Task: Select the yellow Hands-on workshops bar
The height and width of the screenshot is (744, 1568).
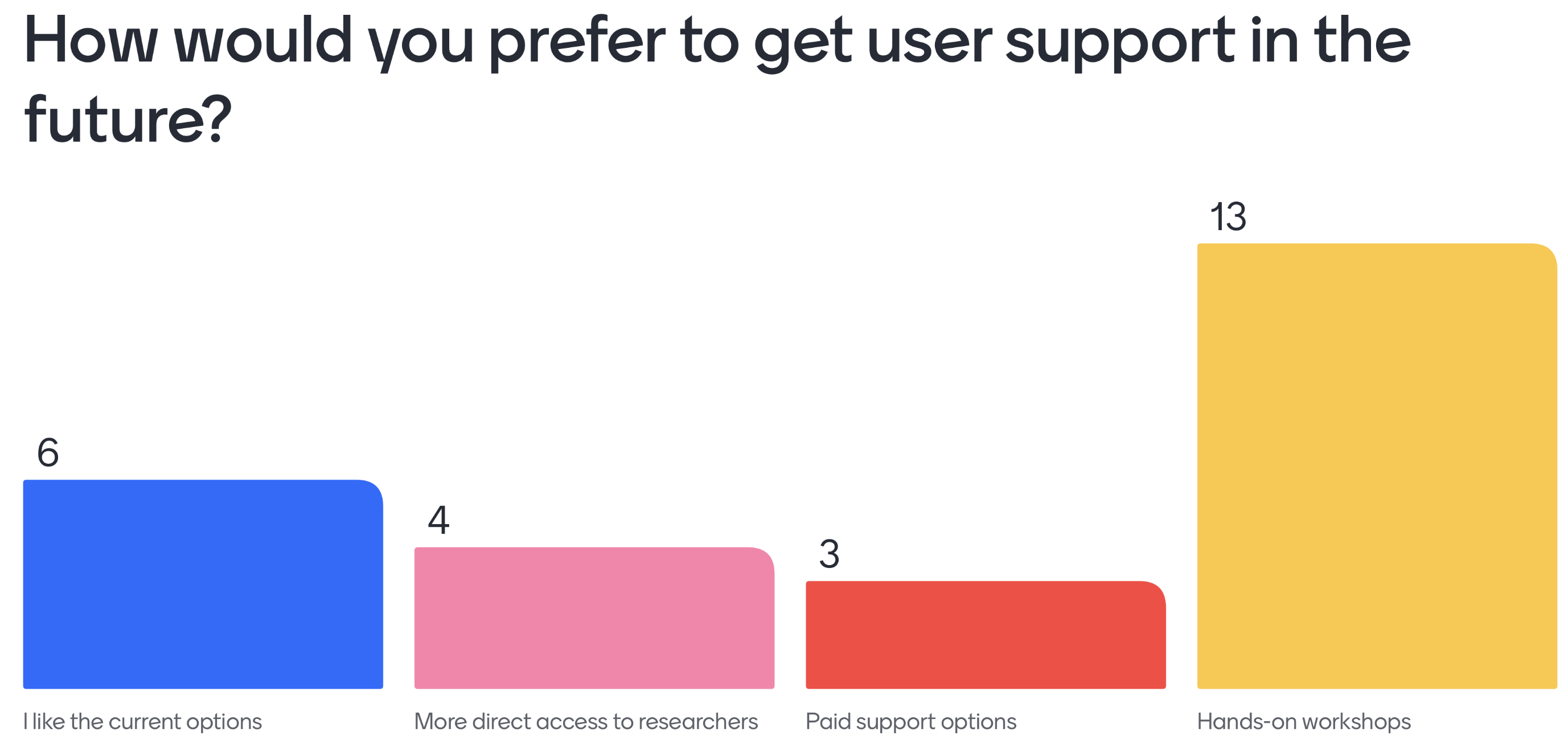Action: coord(1377,466)
